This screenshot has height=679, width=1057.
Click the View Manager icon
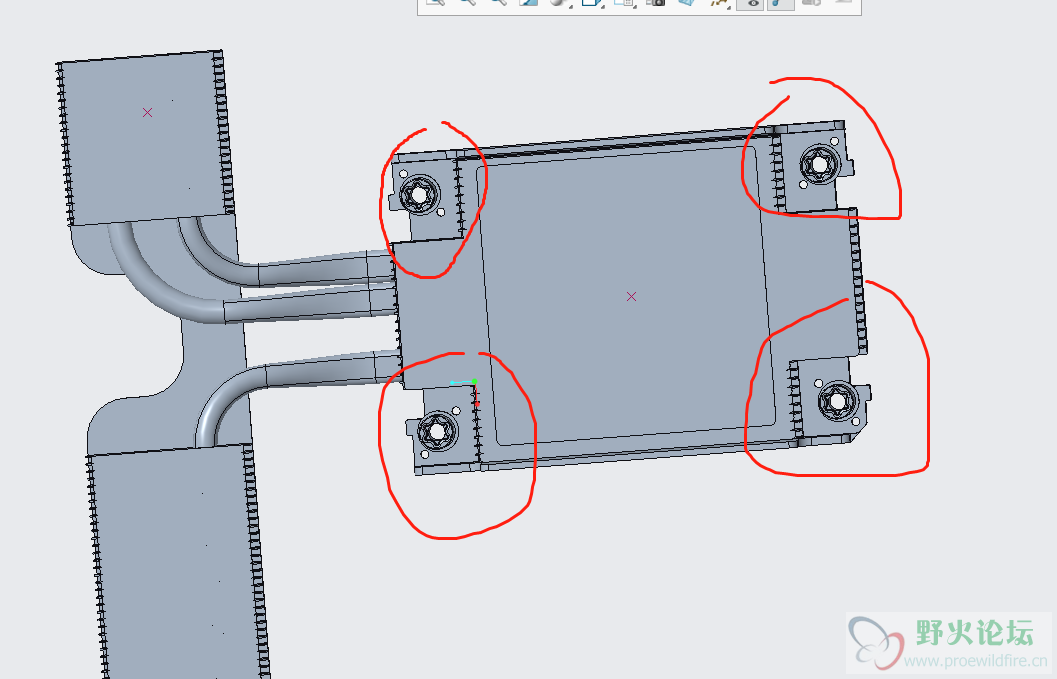coord(623,3)
